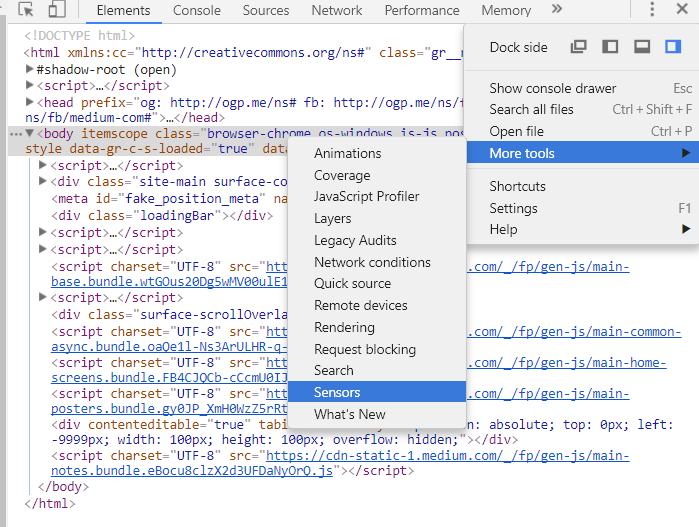Viewport: 699px width, 527px height.
Task: Dock DevTools to bottom icon
Action: pyautogui.click(x=642, y=47)
